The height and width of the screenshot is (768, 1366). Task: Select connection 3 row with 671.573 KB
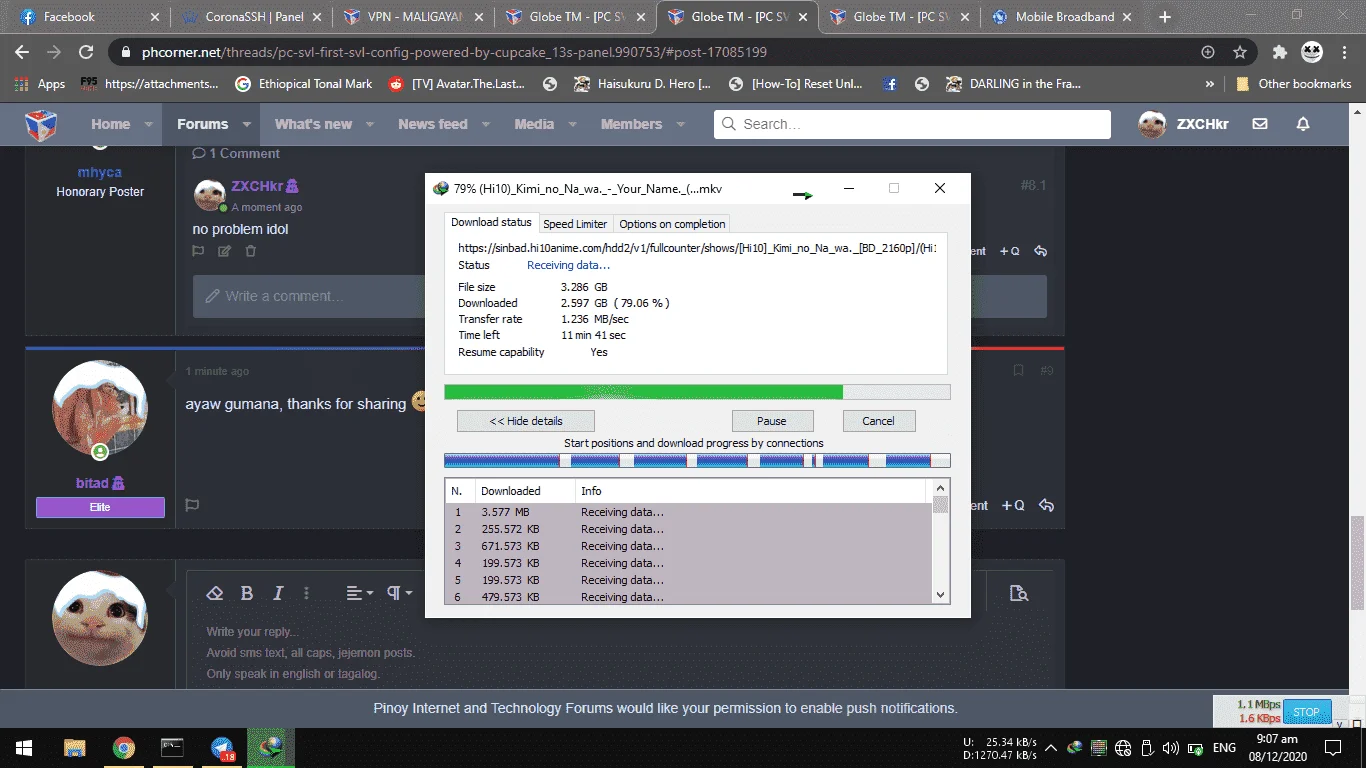click(688, 546)
